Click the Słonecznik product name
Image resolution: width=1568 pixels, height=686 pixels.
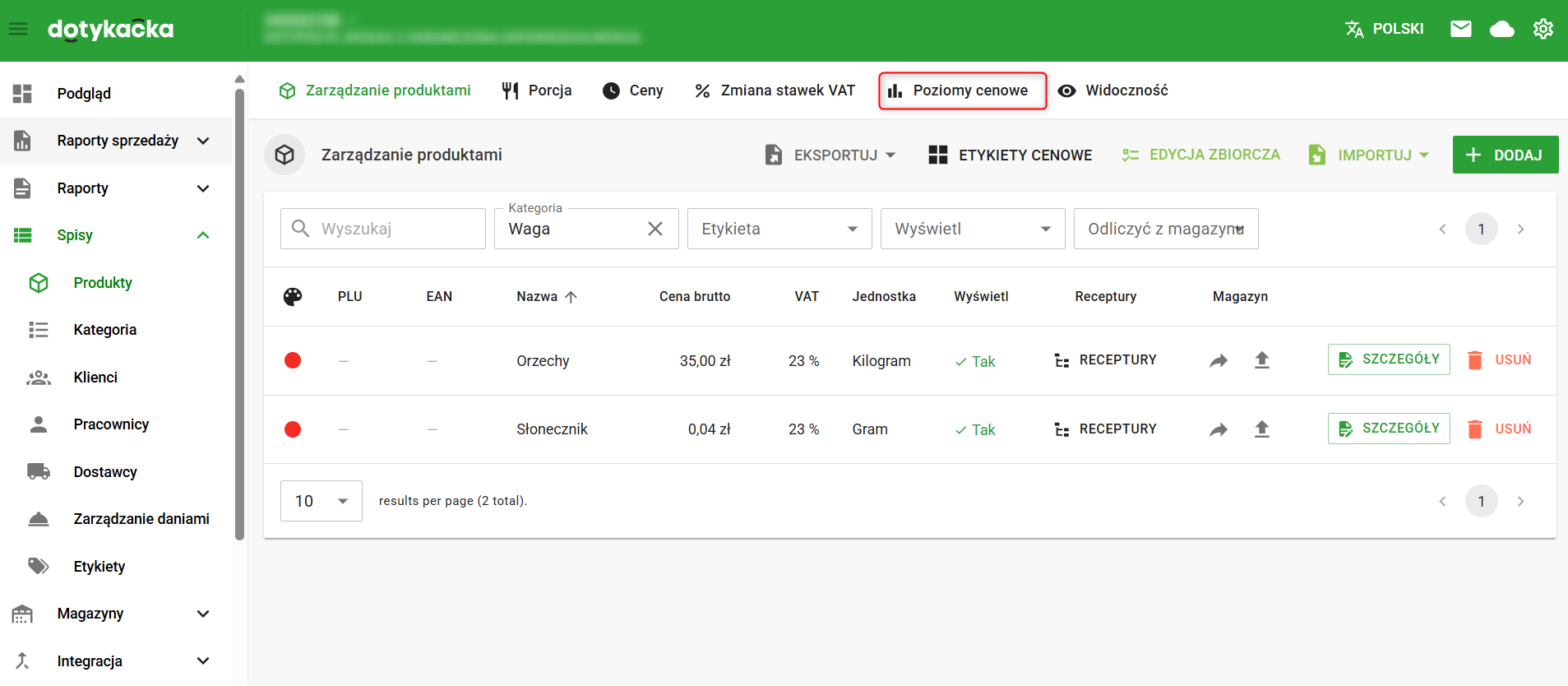tap(552, 429)
